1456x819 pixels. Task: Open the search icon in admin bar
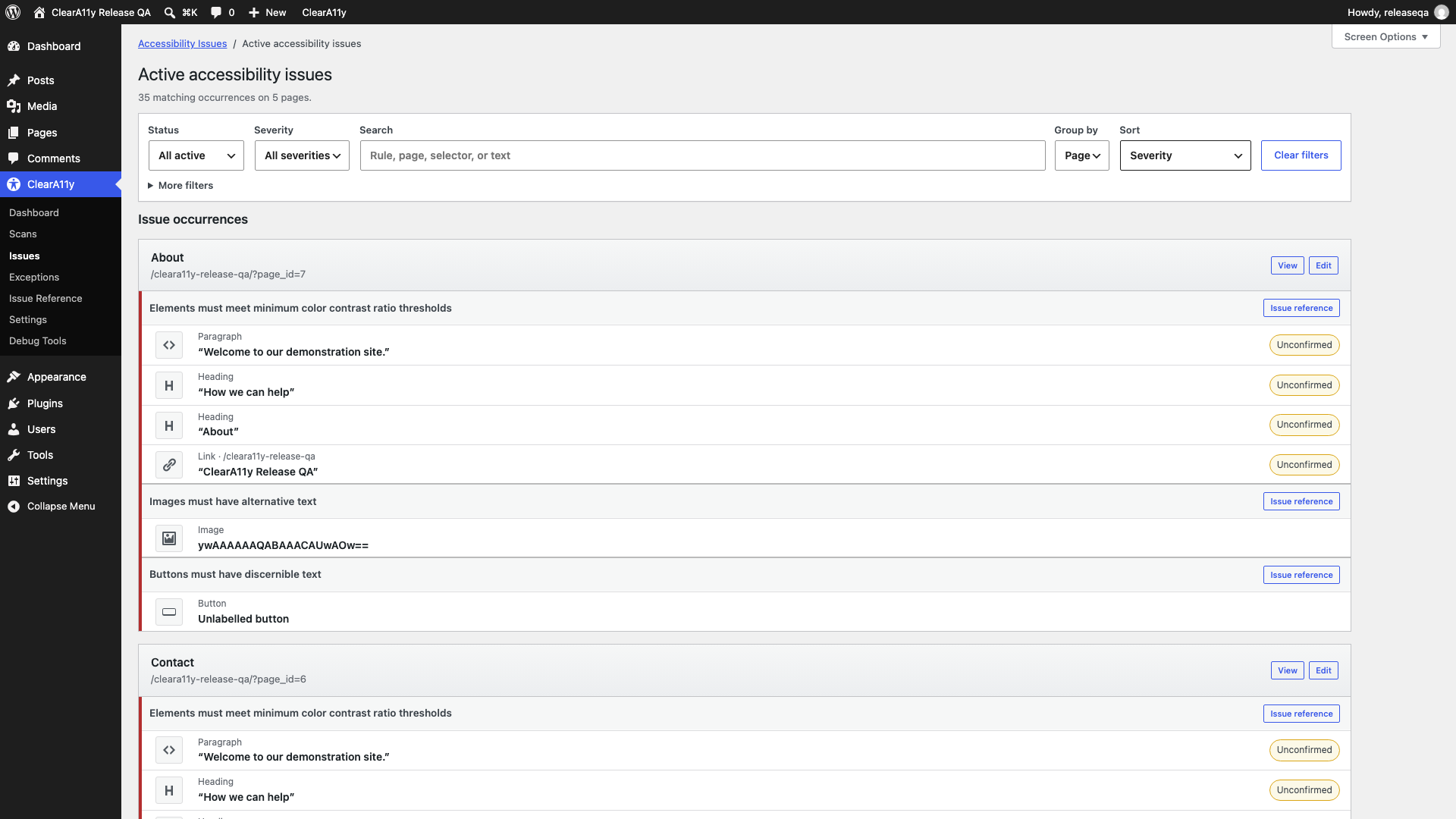pos(170,12)
